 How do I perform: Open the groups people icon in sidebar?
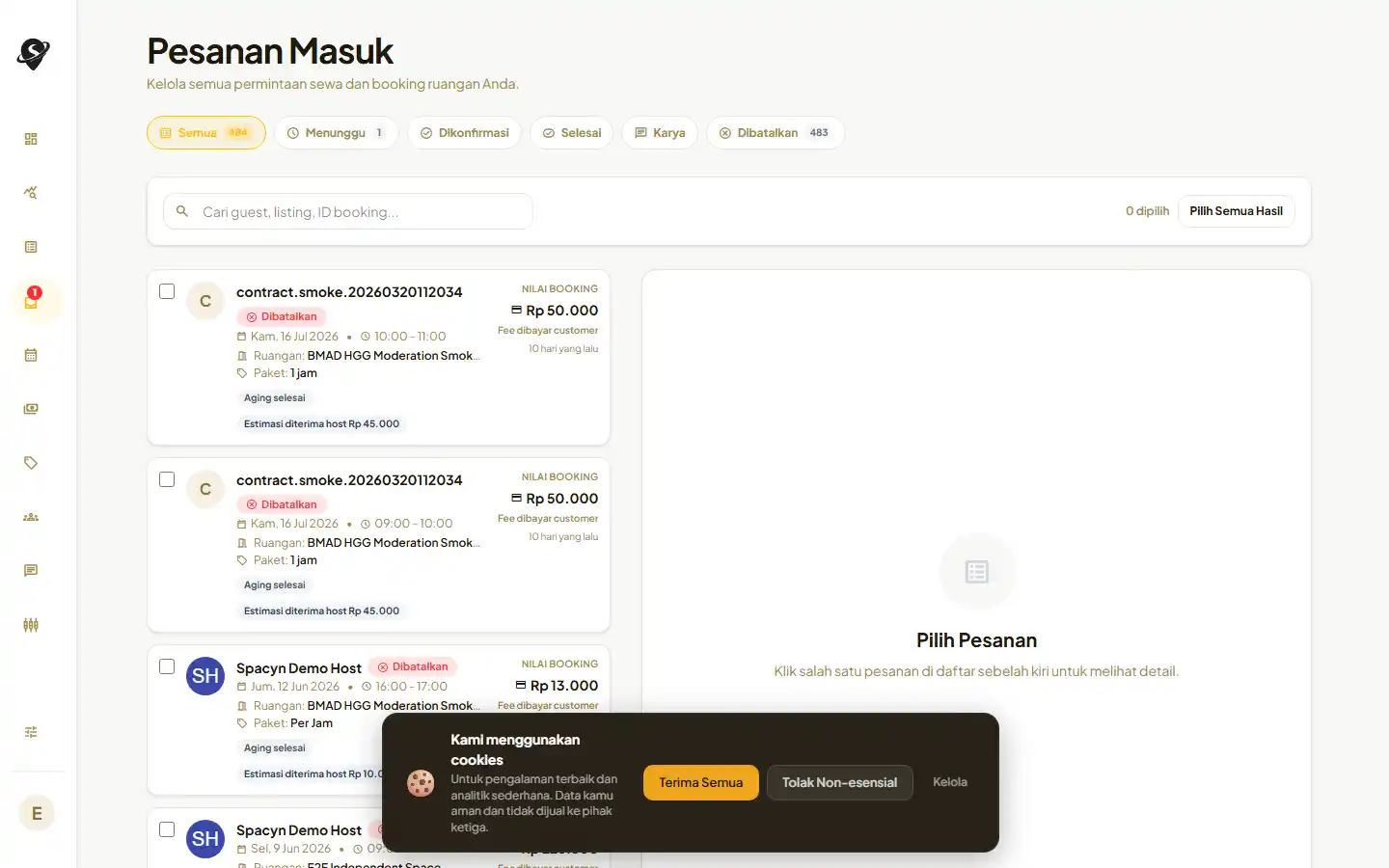click(31, 517)
